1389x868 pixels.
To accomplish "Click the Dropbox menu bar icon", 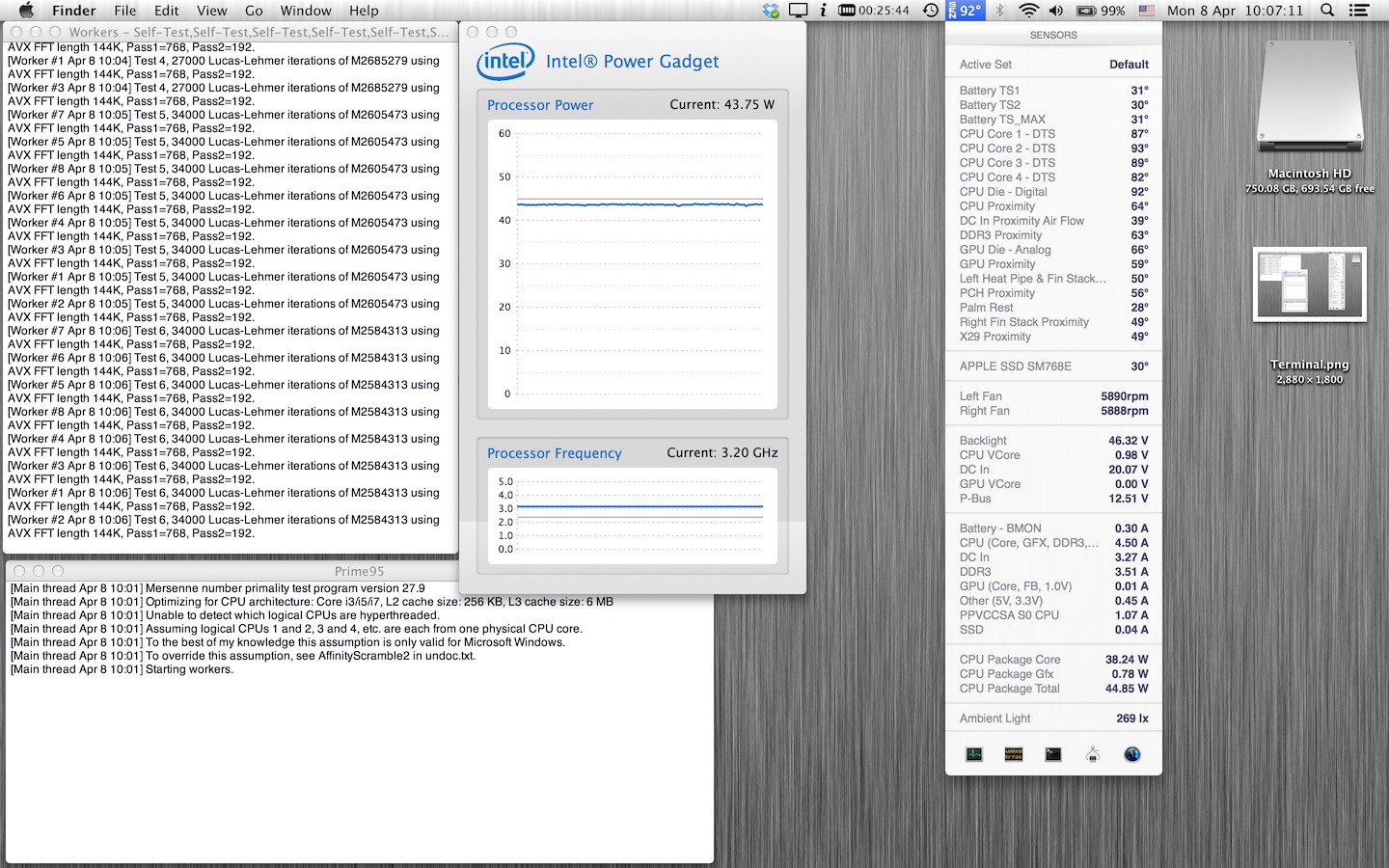I will coord(771,11).
